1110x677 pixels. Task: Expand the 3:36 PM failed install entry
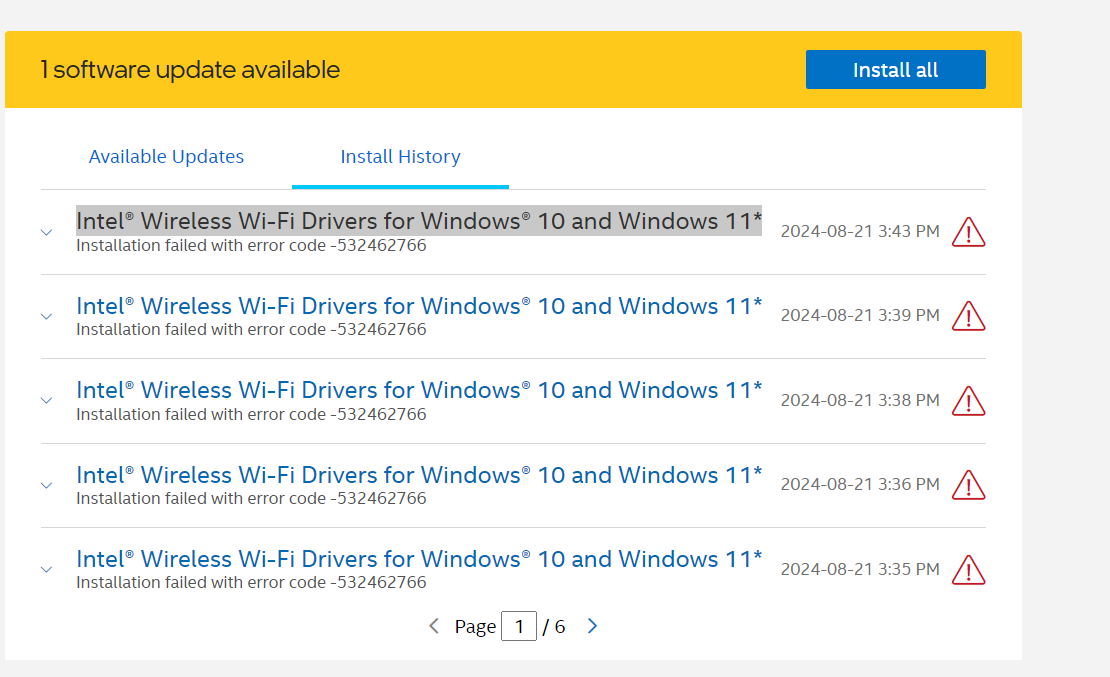pyautogui.click(x=46, y=485)
